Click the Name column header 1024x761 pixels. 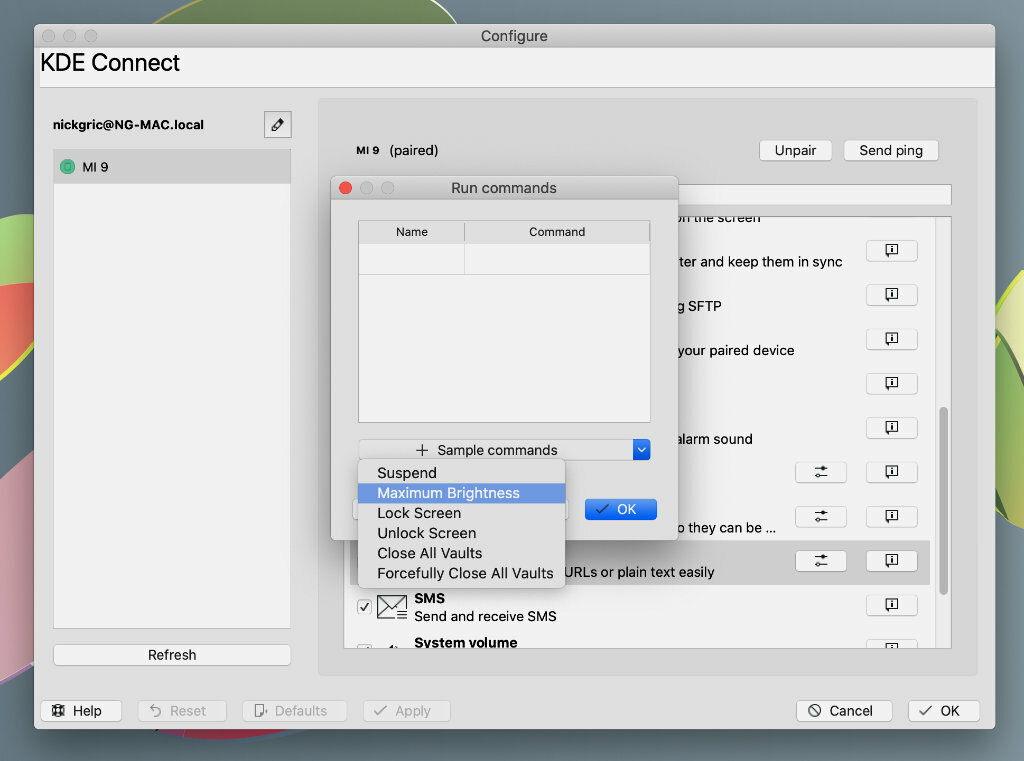[x=411, y=232]
